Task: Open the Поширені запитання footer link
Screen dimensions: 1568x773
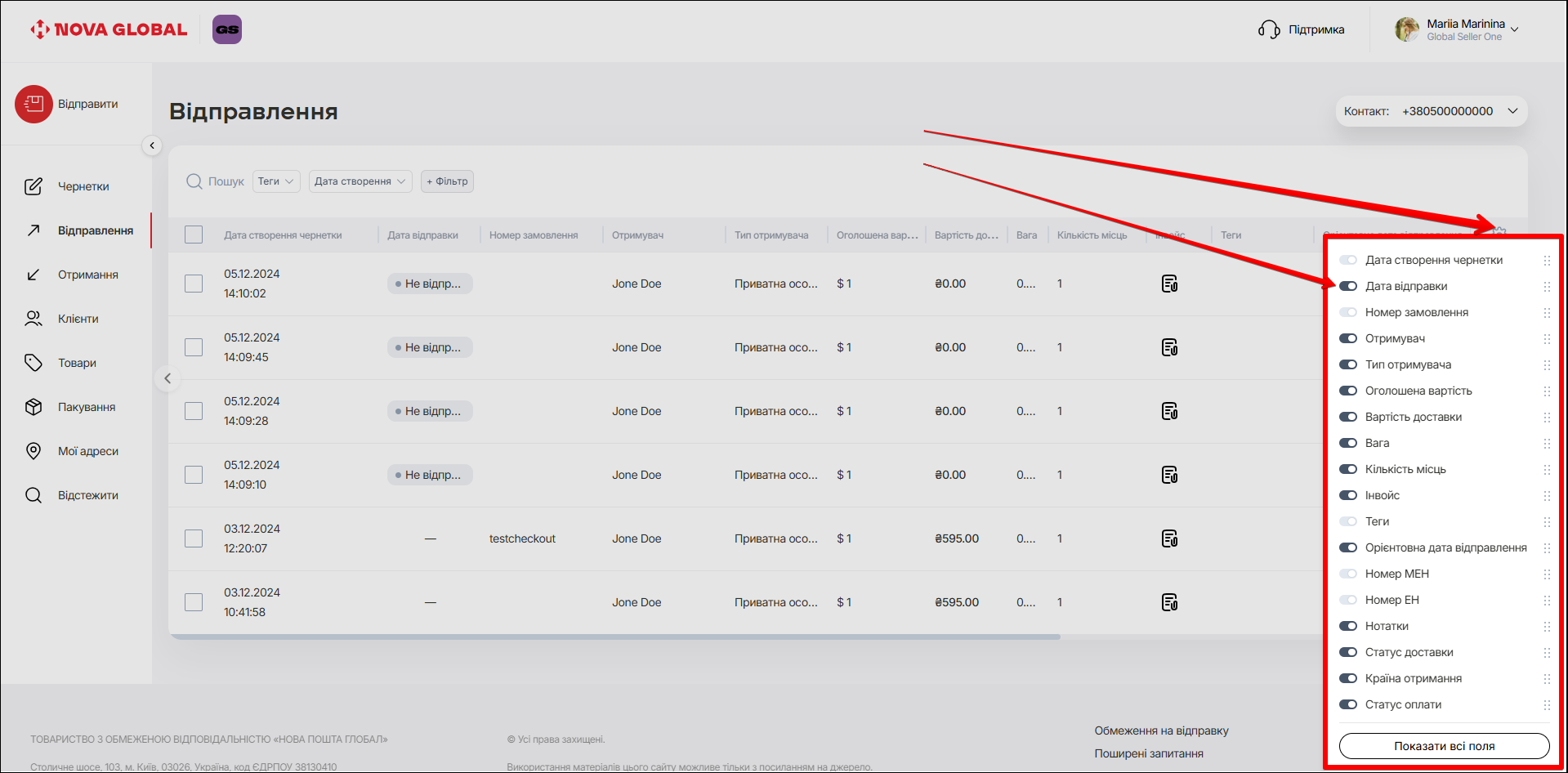Action: (1148, 753)
